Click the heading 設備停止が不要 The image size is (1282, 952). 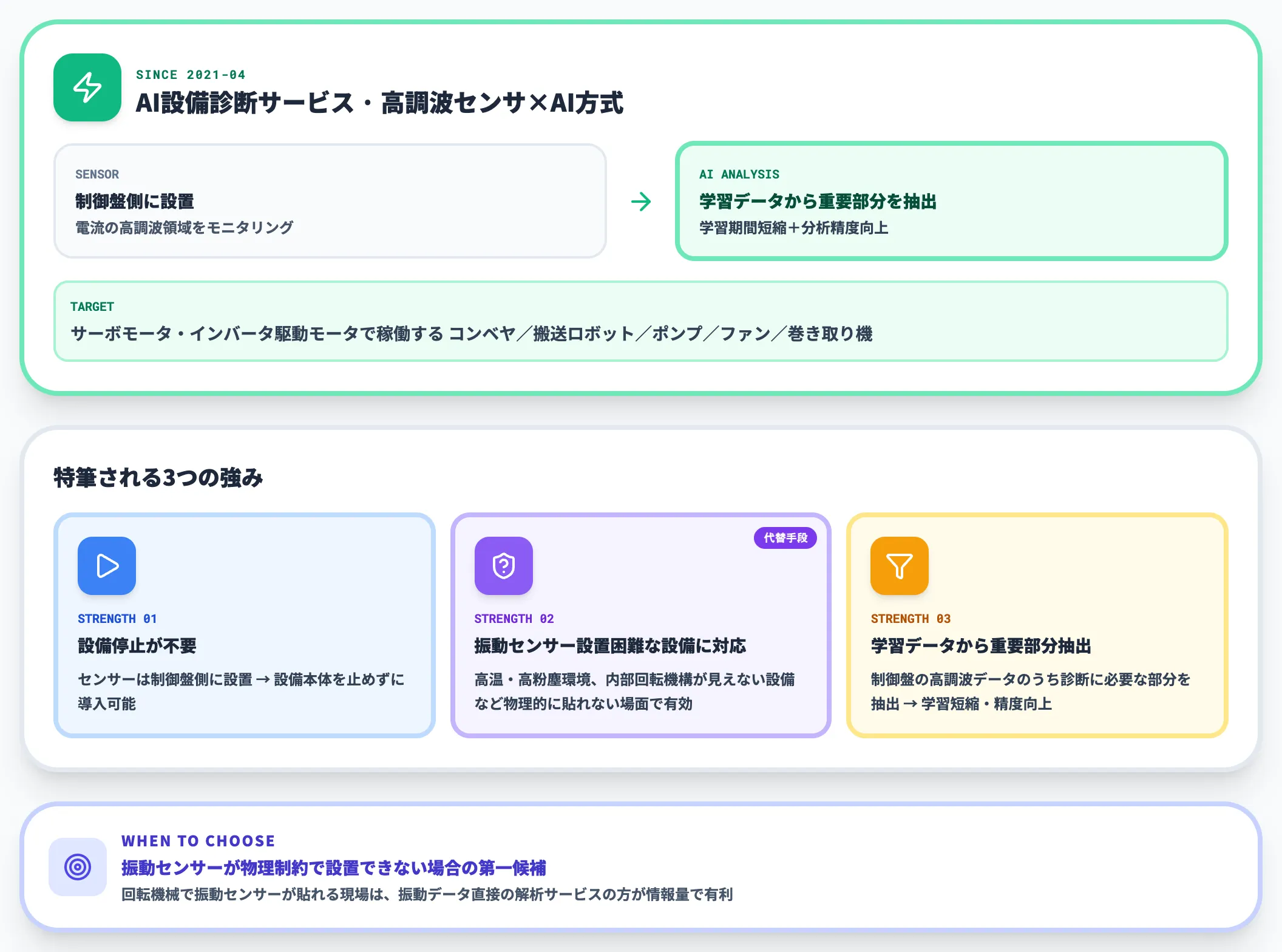137,645
